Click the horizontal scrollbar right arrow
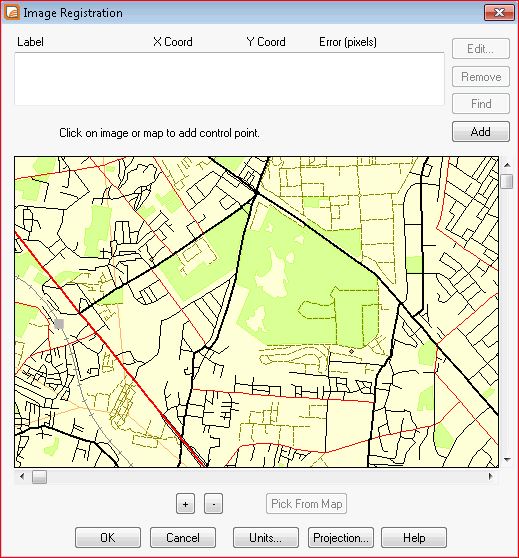This screenshot has width=519, height=558. [x=491, y=476]
